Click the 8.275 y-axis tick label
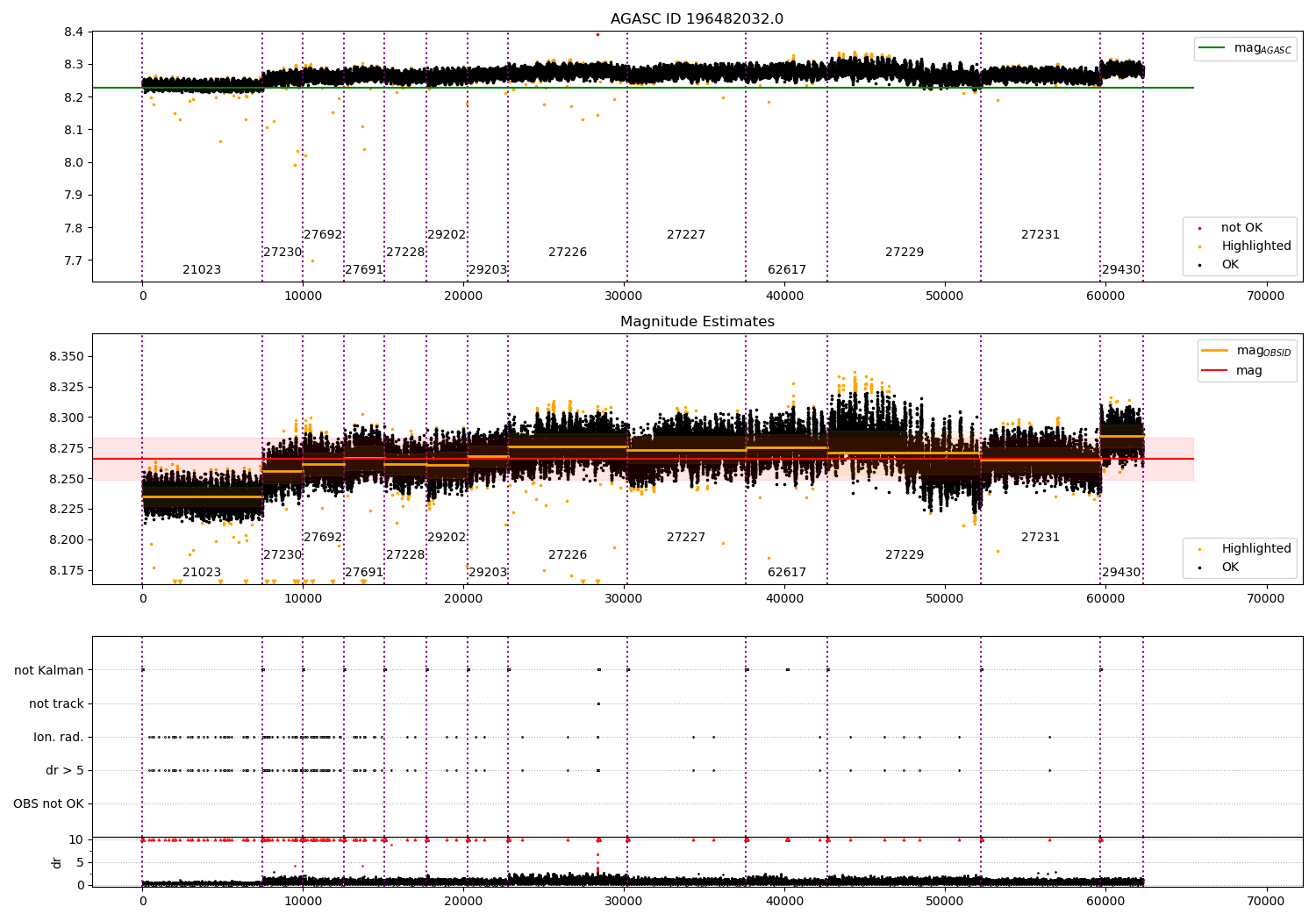The height and width of the screenshot is (921, 1316). point(67,448)
